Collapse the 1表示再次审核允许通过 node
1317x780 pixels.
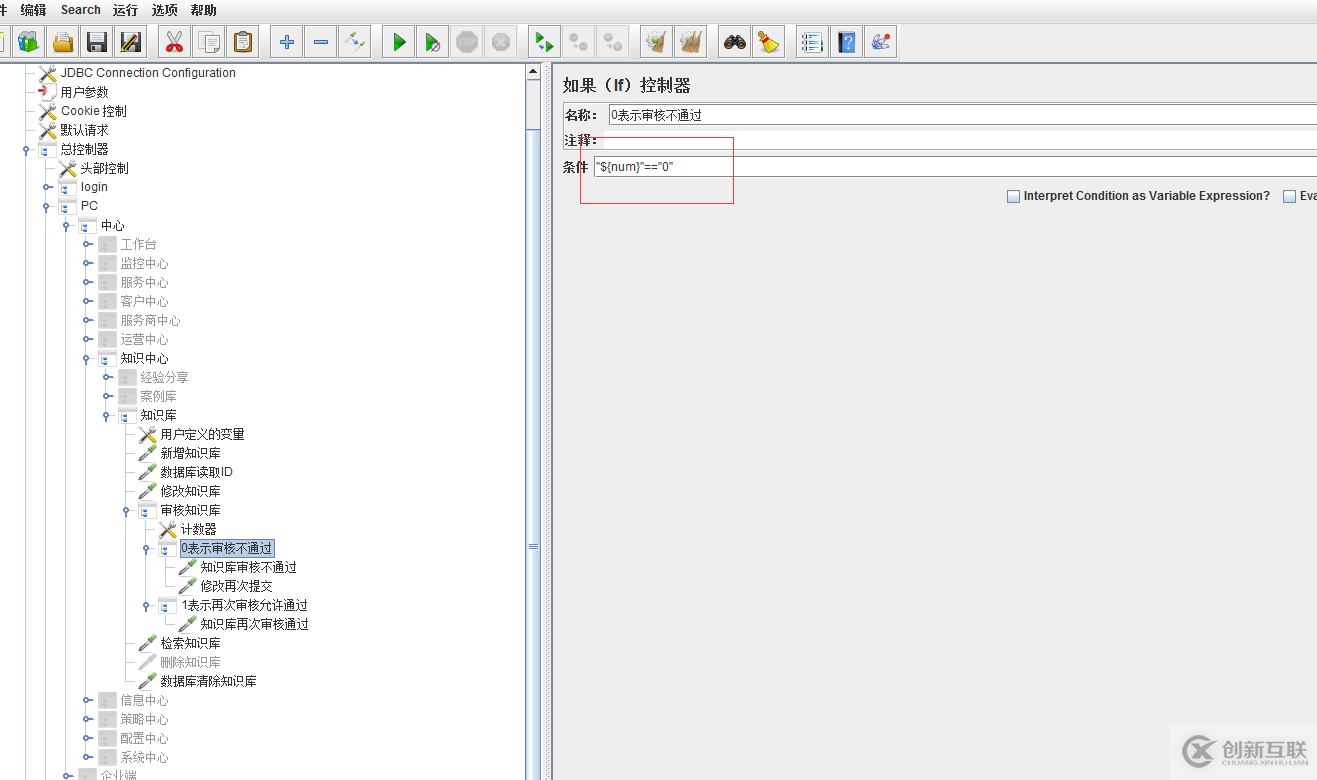point(147,605)
